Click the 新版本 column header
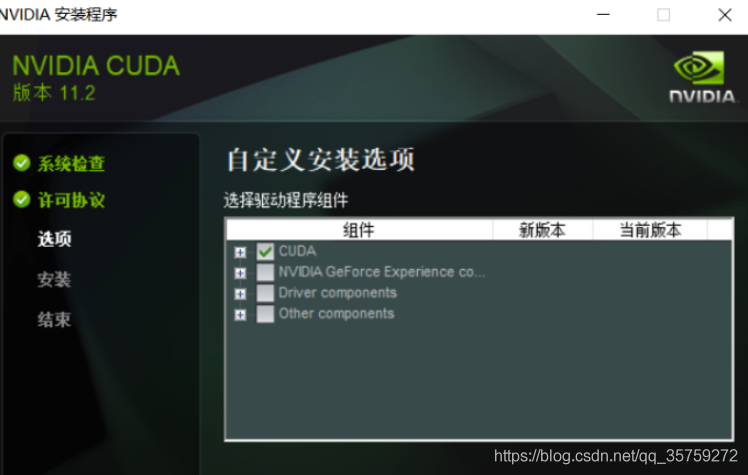Viewport: 748px width, 475px height. click(542, 230)
